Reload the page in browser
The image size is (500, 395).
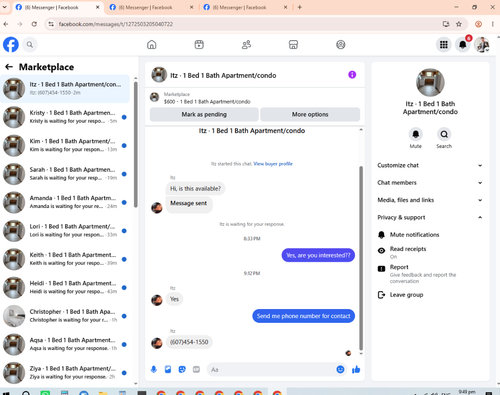(34, 24)
